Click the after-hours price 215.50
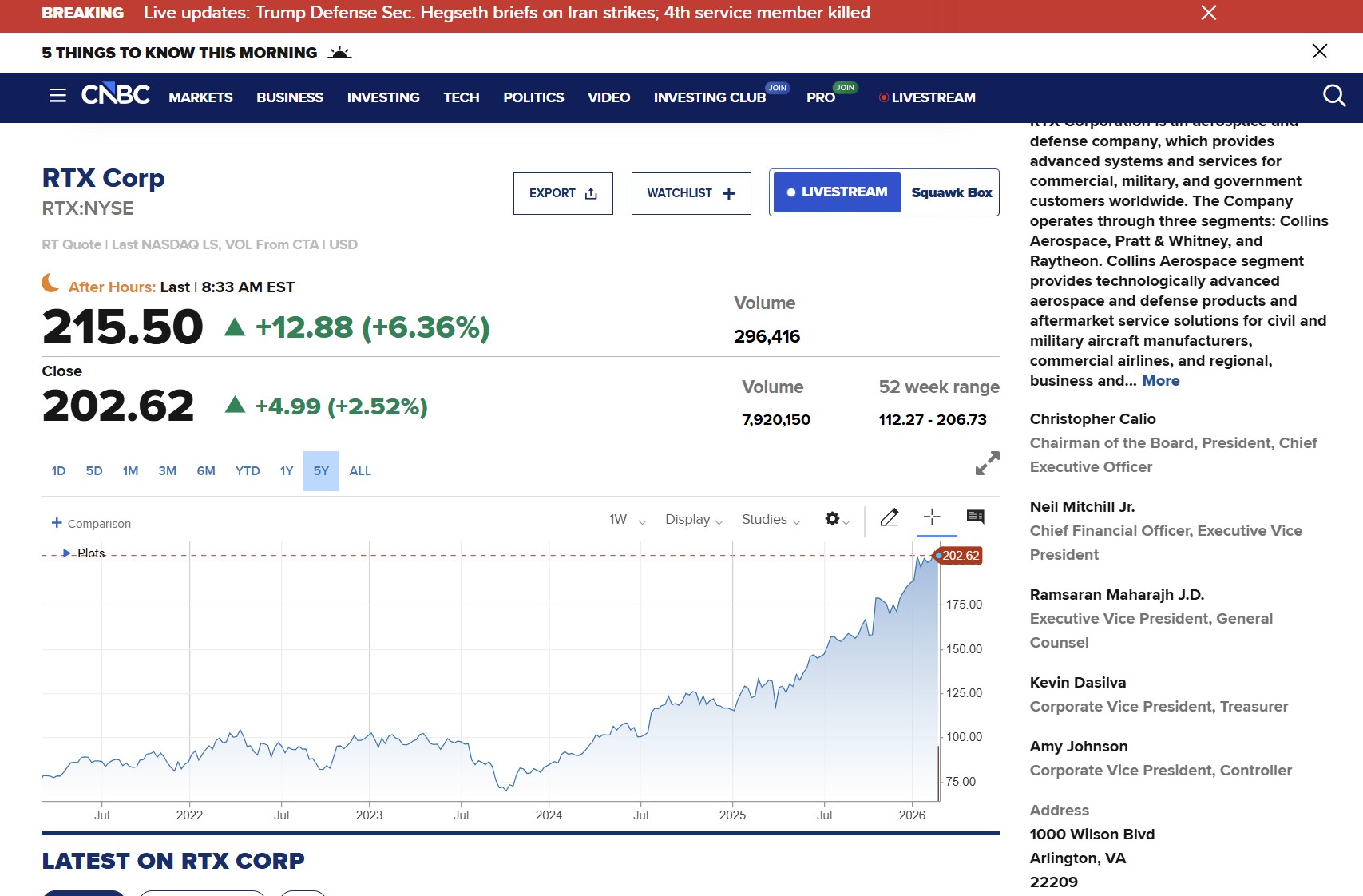This screenshot has height=896, width=1363. point(122,327)
